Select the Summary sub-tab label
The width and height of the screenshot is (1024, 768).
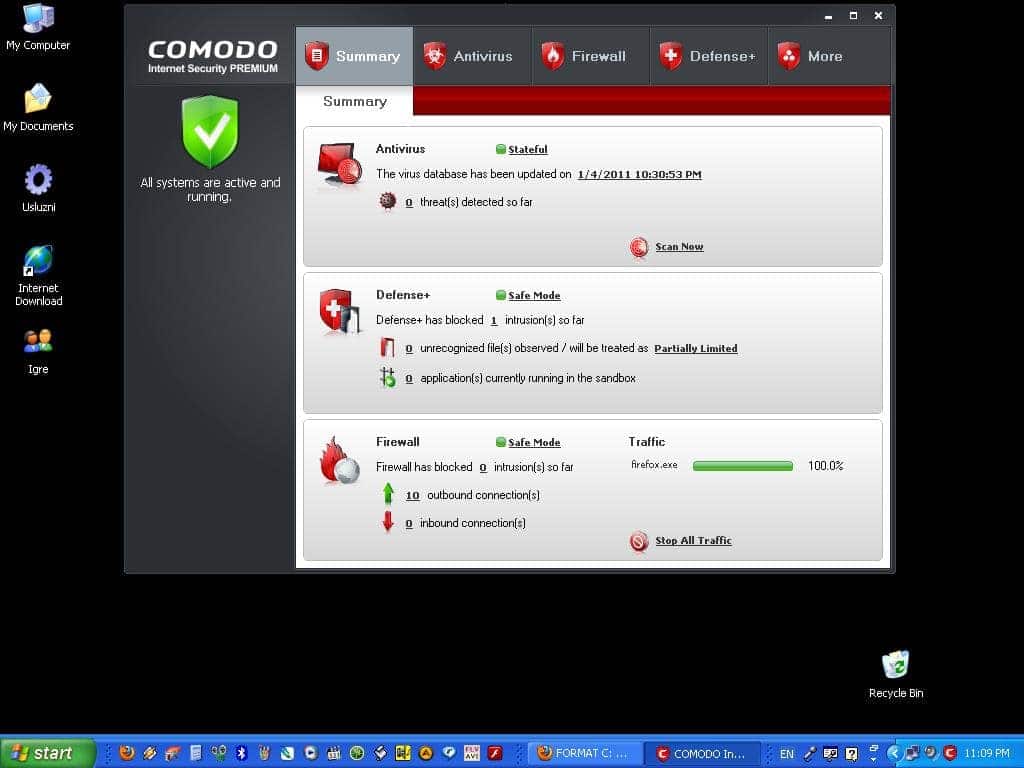(x=355, y=101)
